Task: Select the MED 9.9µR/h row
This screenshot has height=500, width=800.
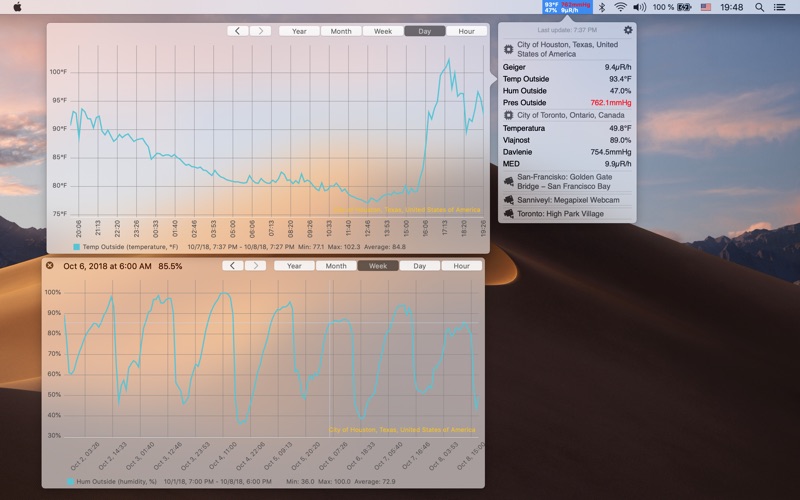Action: [x=567, y=164]
